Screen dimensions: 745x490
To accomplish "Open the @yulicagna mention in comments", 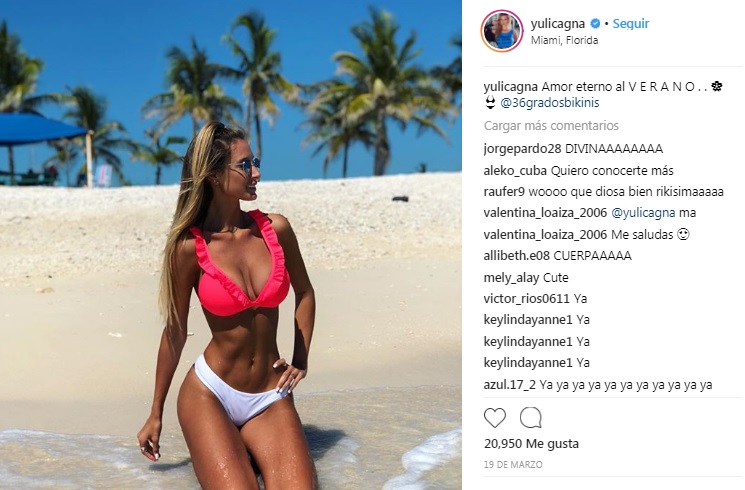I will coord(643,213).
